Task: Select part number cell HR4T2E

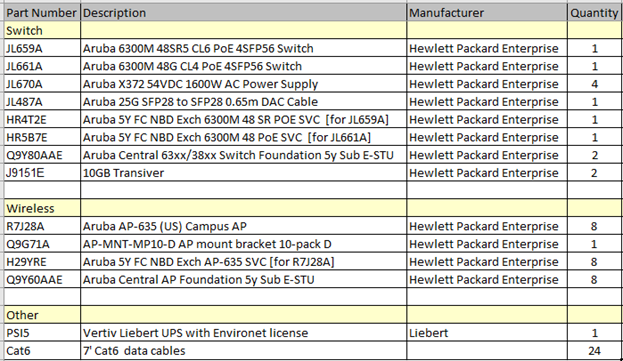Action: pos(42,119)
